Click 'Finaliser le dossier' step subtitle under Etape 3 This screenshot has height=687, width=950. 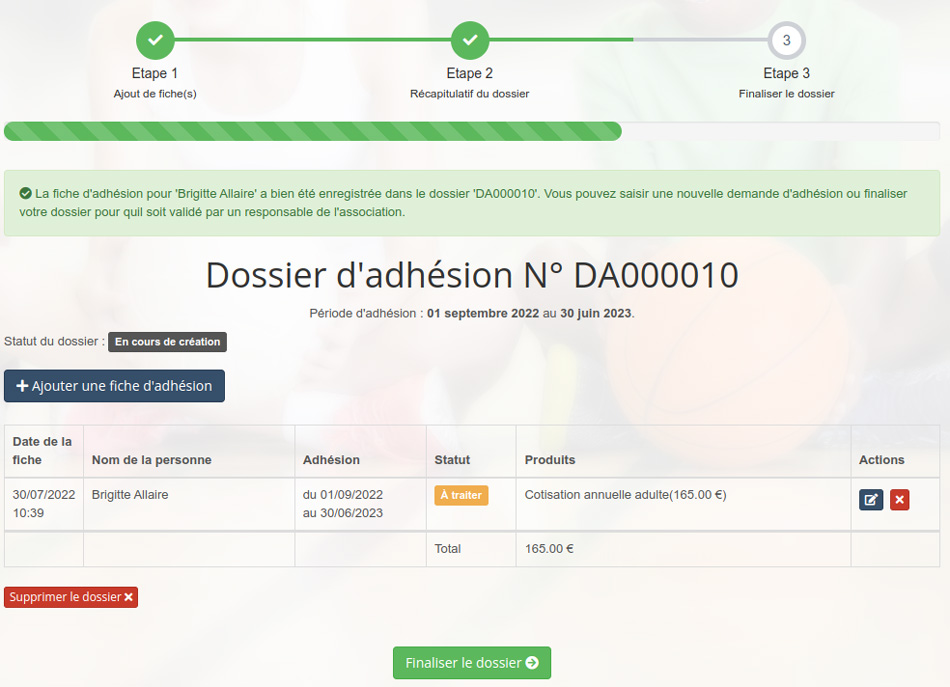(x=786, y=94)
